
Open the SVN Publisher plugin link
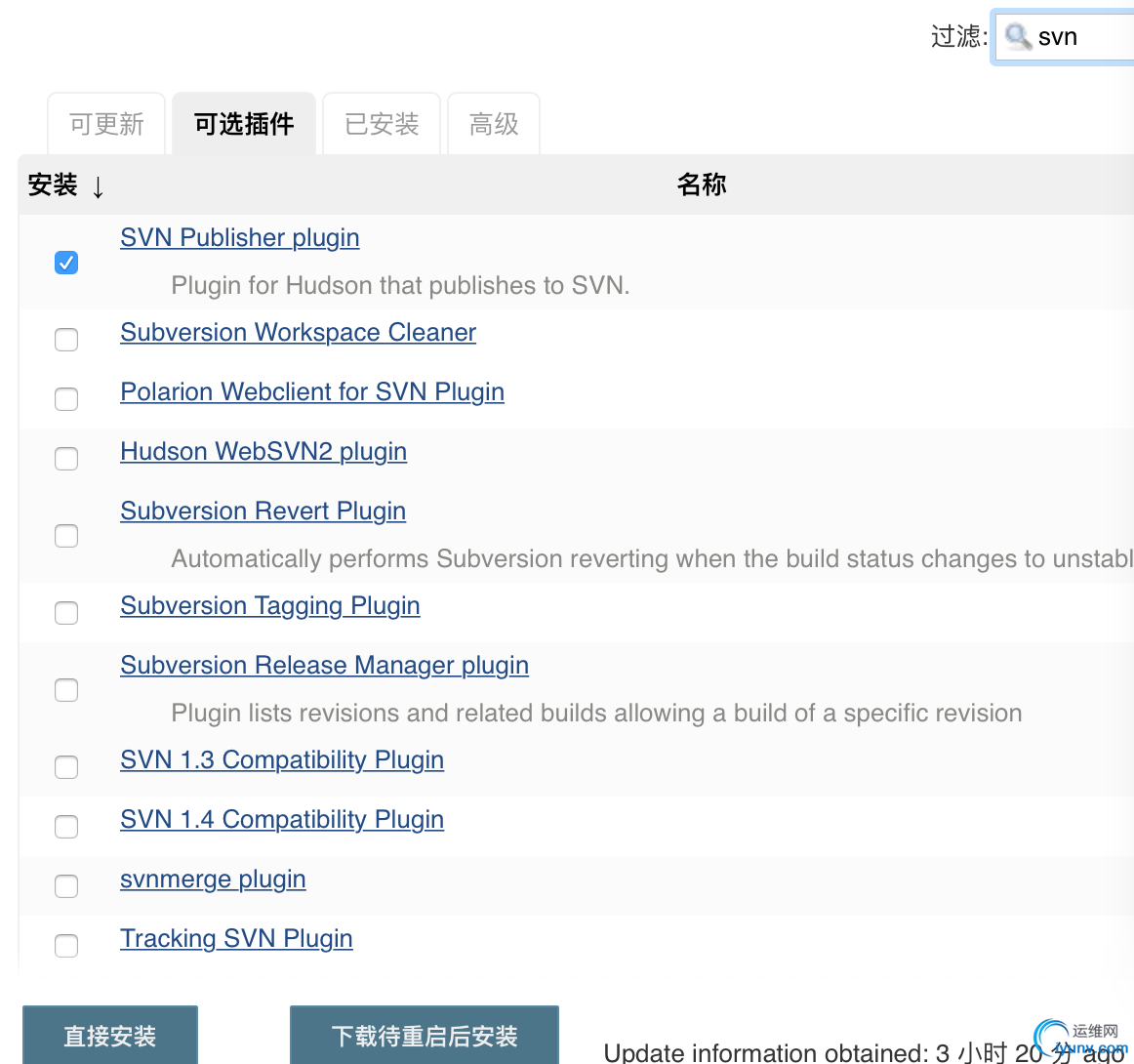[239, 237]
